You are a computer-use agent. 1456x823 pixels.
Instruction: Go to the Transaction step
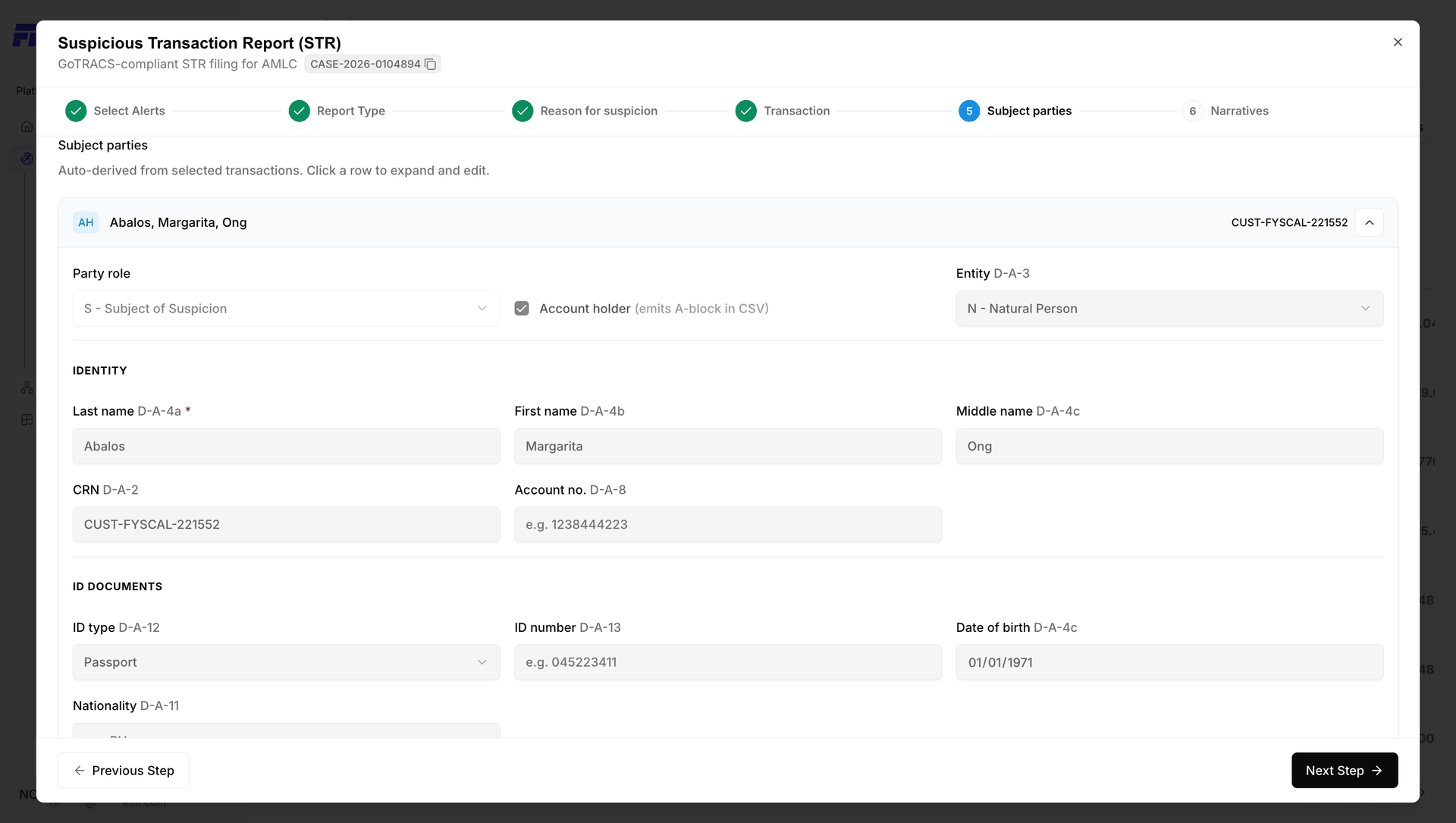[x=796, y=111]
